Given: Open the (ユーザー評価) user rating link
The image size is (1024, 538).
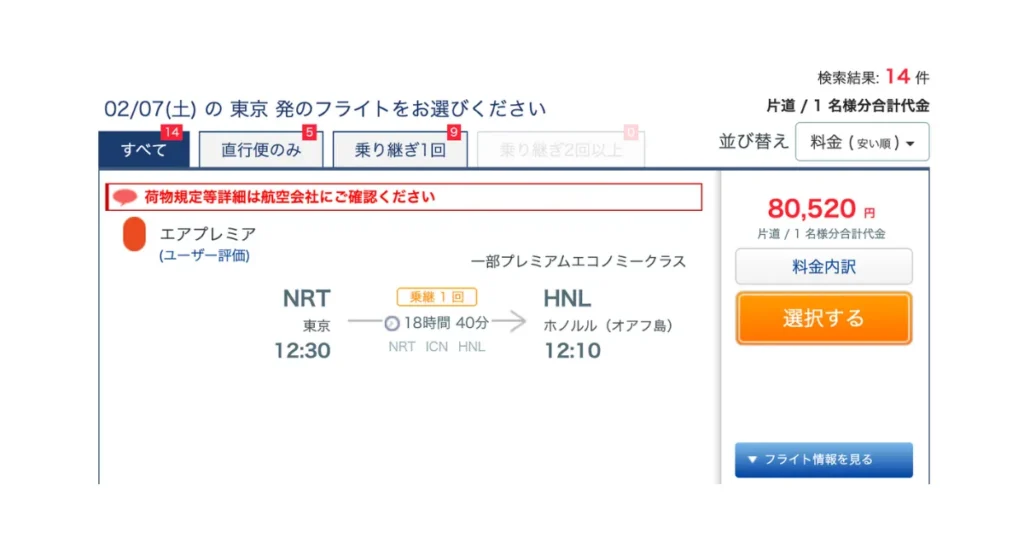Looking at the screenshot, I should tap(204, 256).
